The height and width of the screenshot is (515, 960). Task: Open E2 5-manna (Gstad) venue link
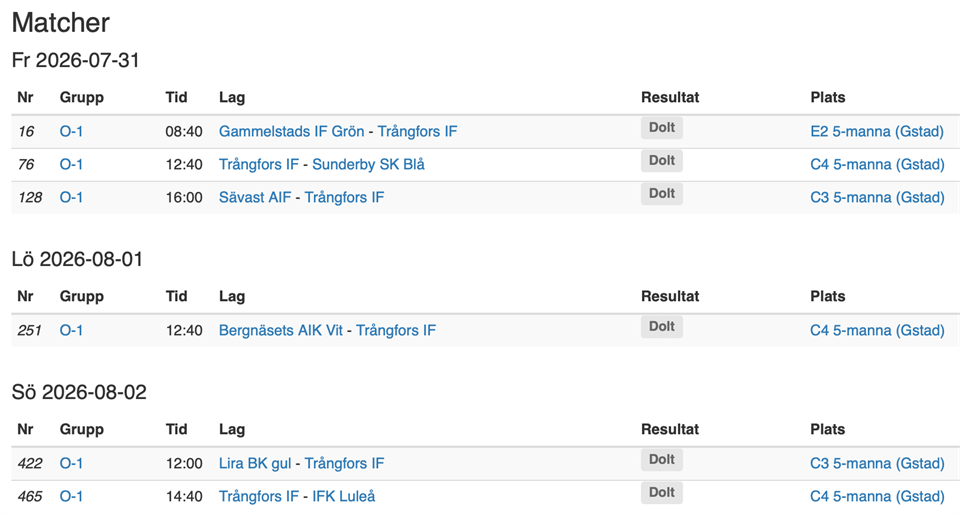pyautogui.click(x=877, y=132)
